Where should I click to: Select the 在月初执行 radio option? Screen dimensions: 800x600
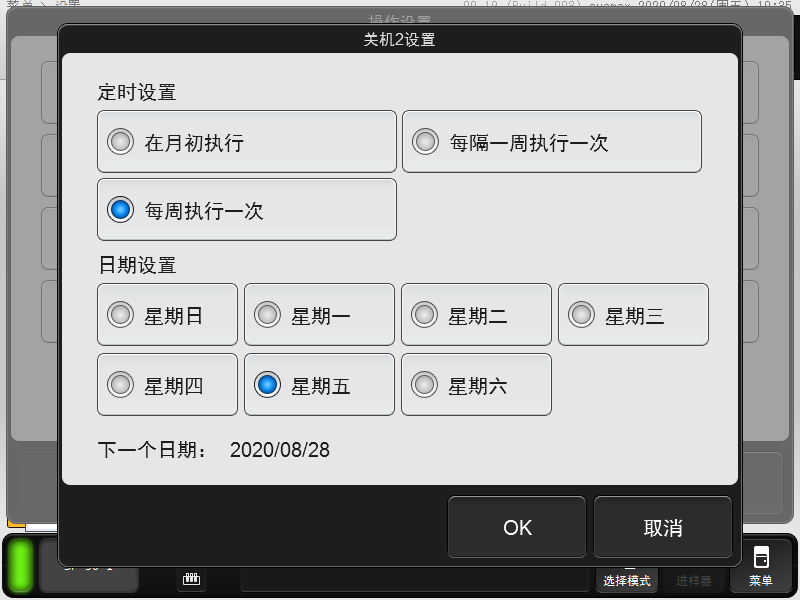coord(247,142)
